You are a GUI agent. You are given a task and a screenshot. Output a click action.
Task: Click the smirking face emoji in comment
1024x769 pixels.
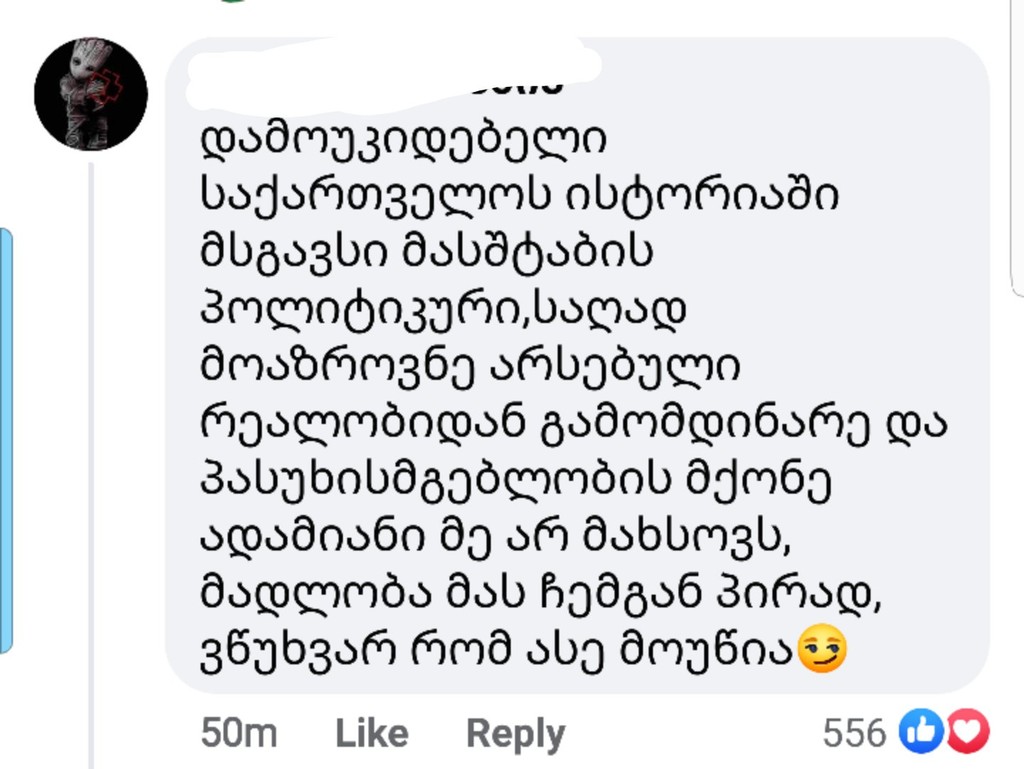click(822, 648)
